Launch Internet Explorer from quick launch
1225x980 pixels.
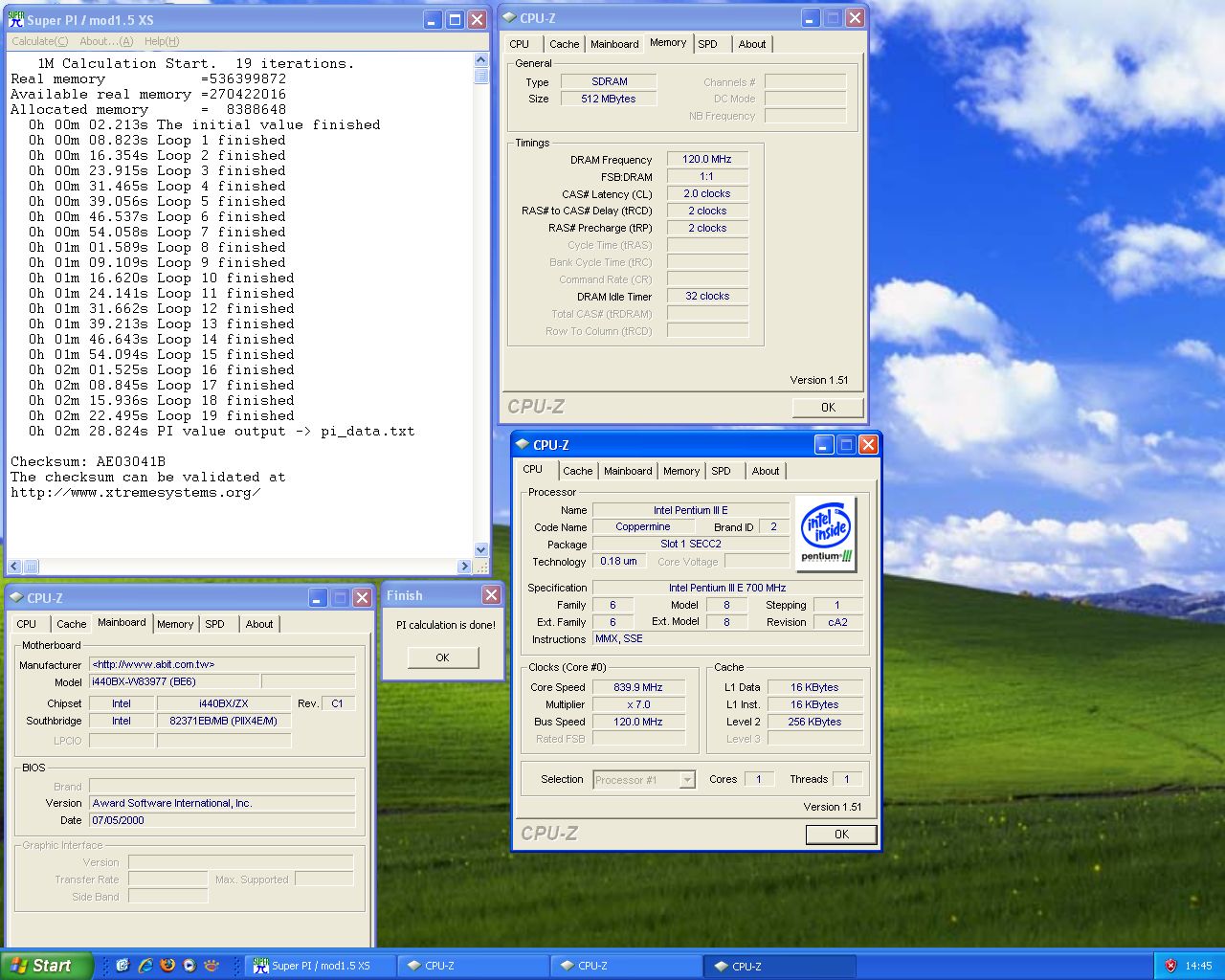point(145,966)
